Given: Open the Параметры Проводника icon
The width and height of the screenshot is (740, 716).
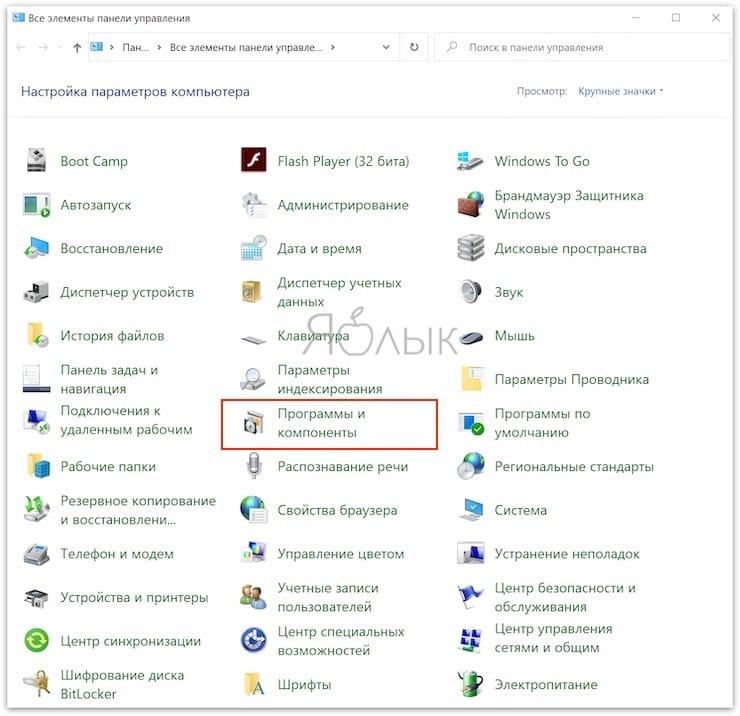Looking at the screenshot, I should pyautogui.click(x=471, y=379).
